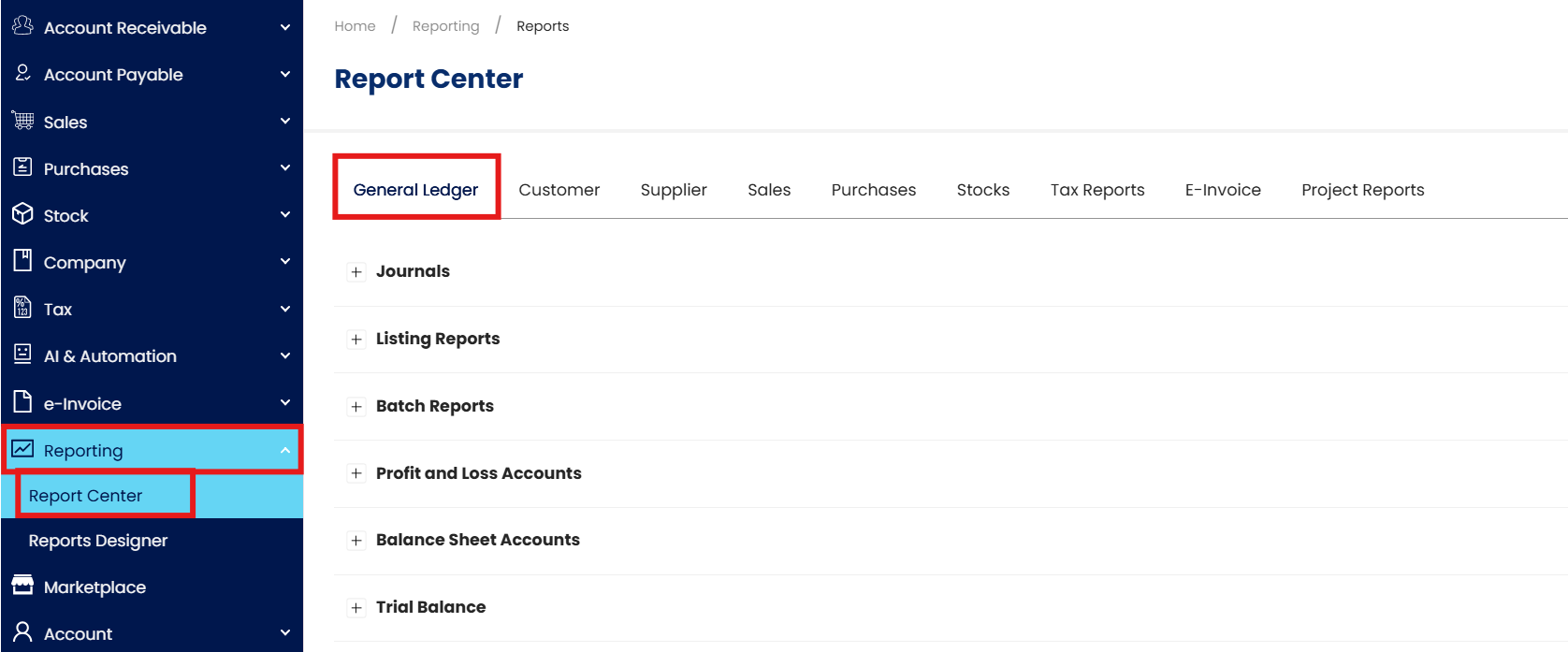Screen dimensions: 1568x652
Task: Click the e-Invoice document icon
Action: point(22,402)
